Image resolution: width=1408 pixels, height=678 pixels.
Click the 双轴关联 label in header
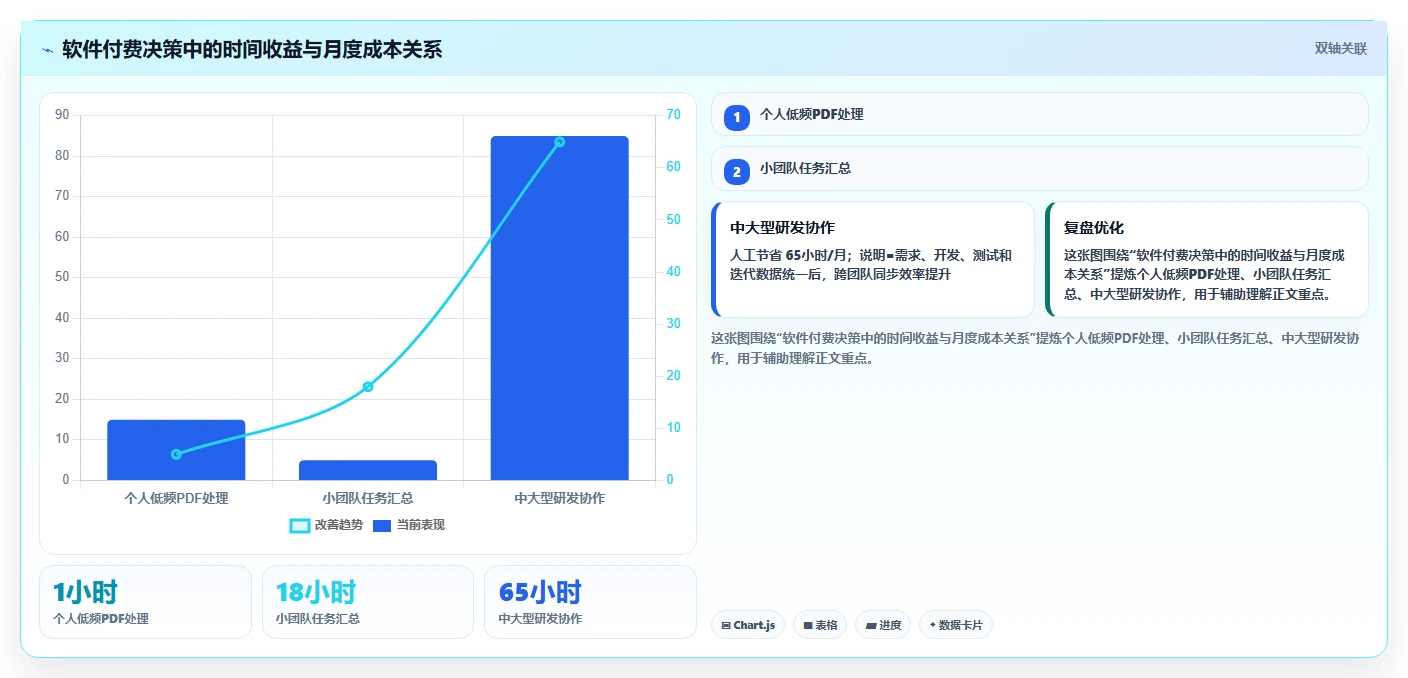tap(1340, 49)
